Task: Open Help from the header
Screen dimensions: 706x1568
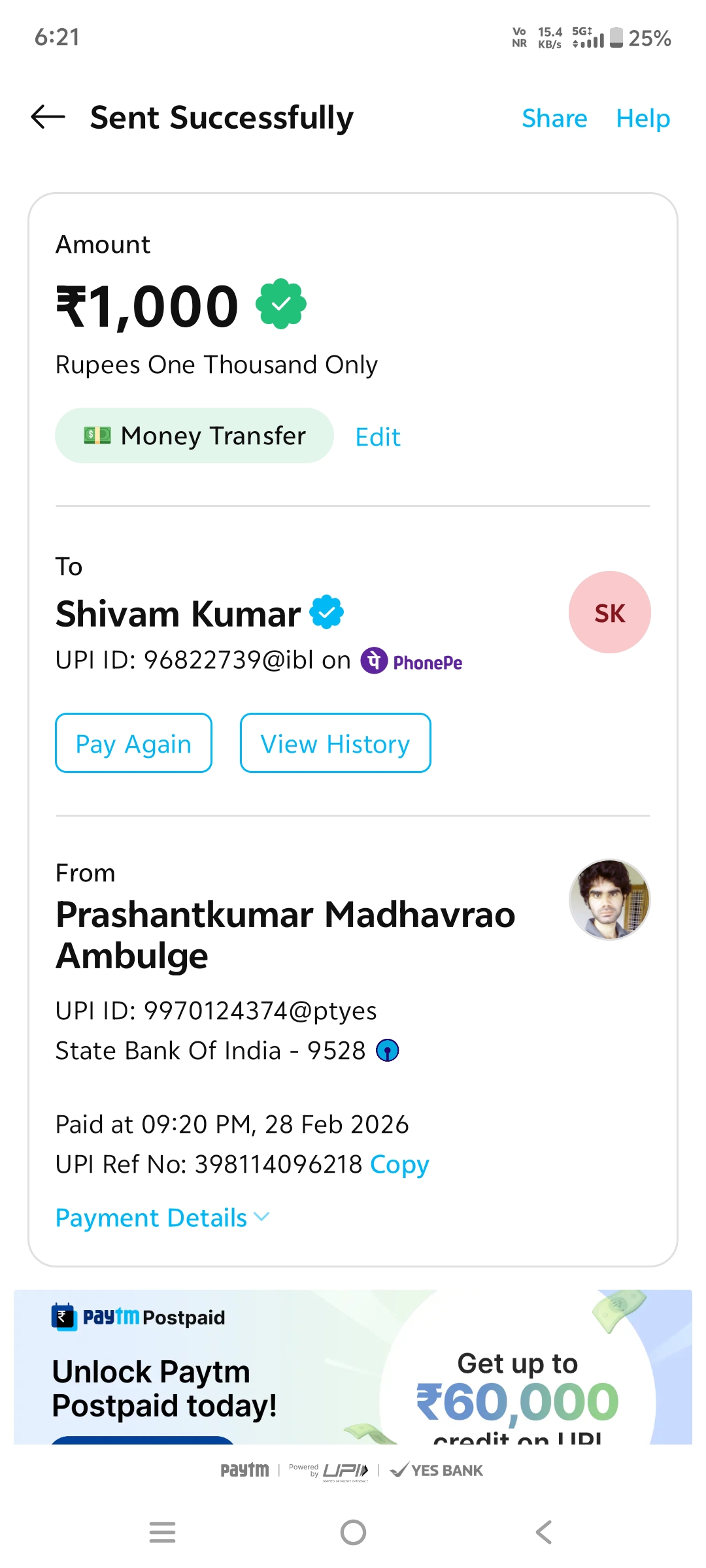Action: [643, 118]
